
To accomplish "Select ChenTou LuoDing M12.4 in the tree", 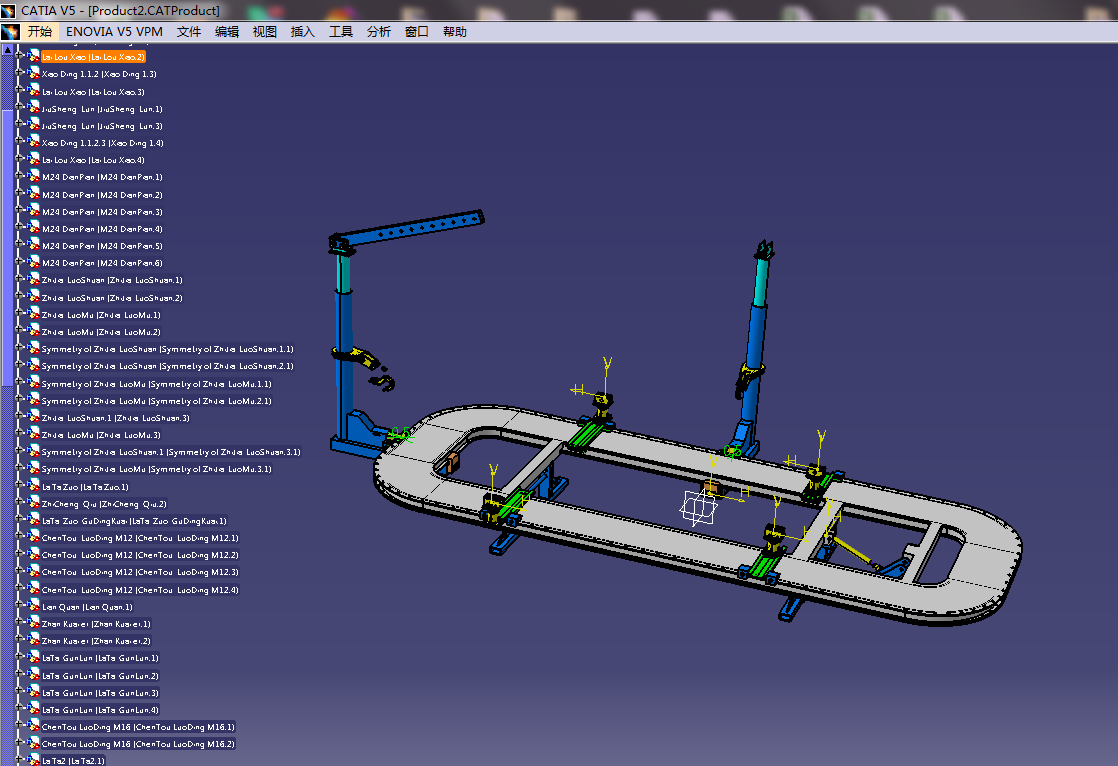I will pos(140,590).
